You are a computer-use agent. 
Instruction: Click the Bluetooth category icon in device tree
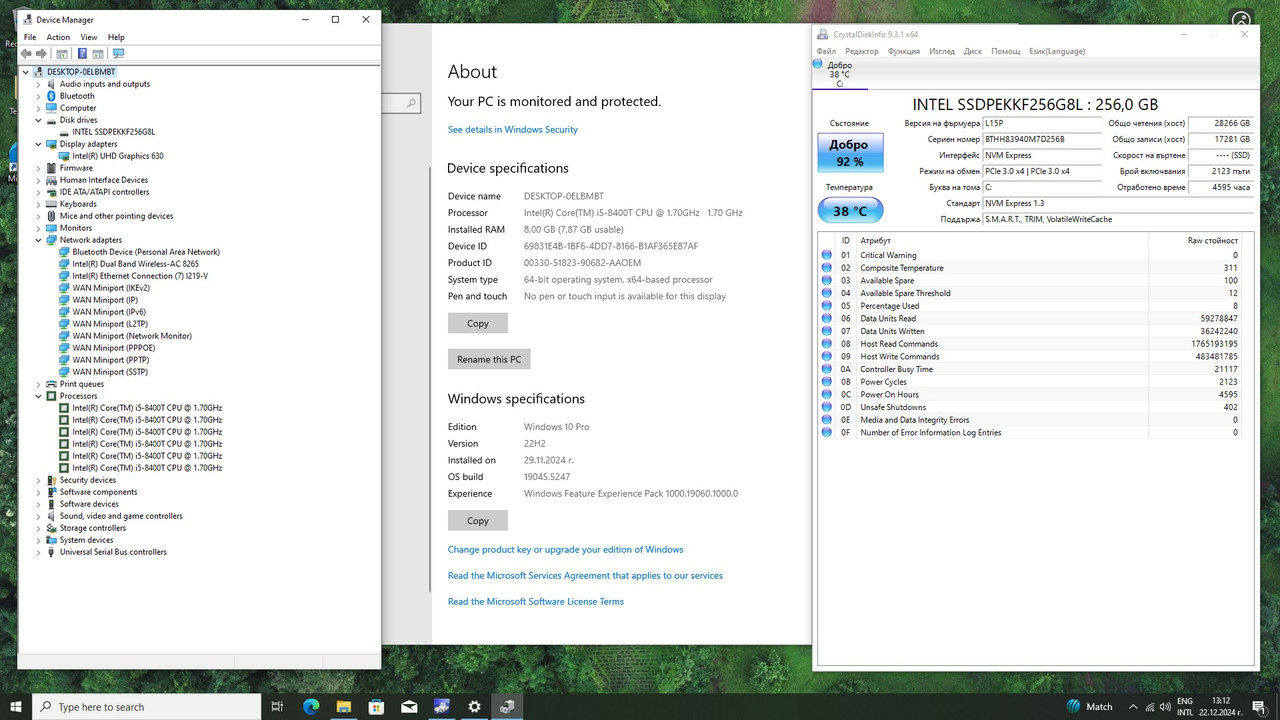[x=52, y=96]
